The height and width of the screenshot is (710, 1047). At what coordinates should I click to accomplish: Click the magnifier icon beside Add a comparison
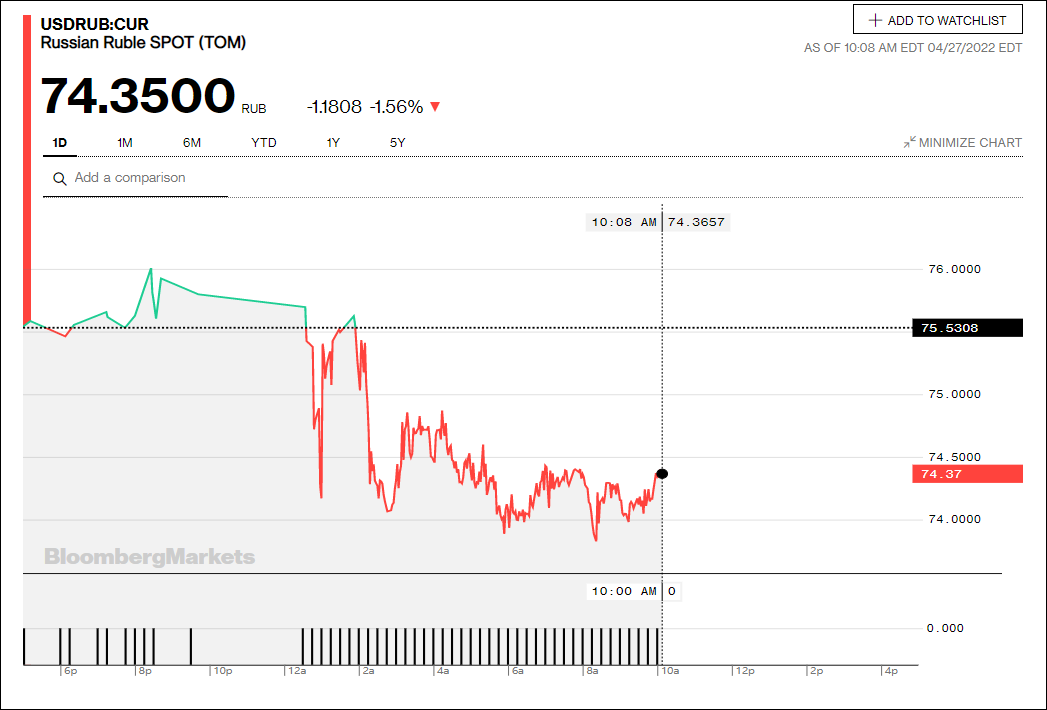(59, 179)
